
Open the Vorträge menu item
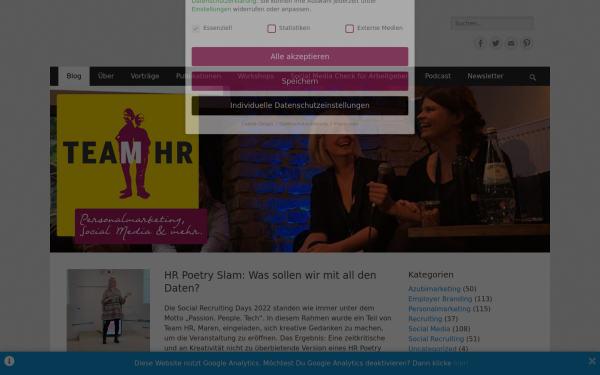click(x=145, y=76)
